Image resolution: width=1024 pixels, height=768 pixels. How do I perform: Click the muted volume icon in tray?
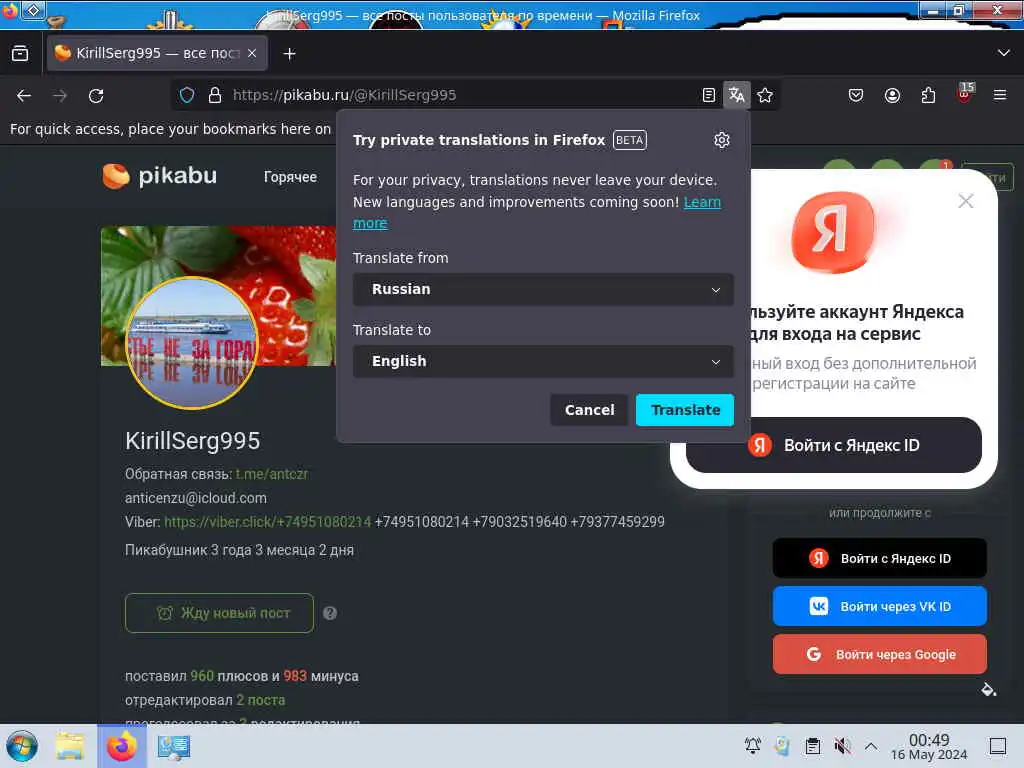[842, 746]
